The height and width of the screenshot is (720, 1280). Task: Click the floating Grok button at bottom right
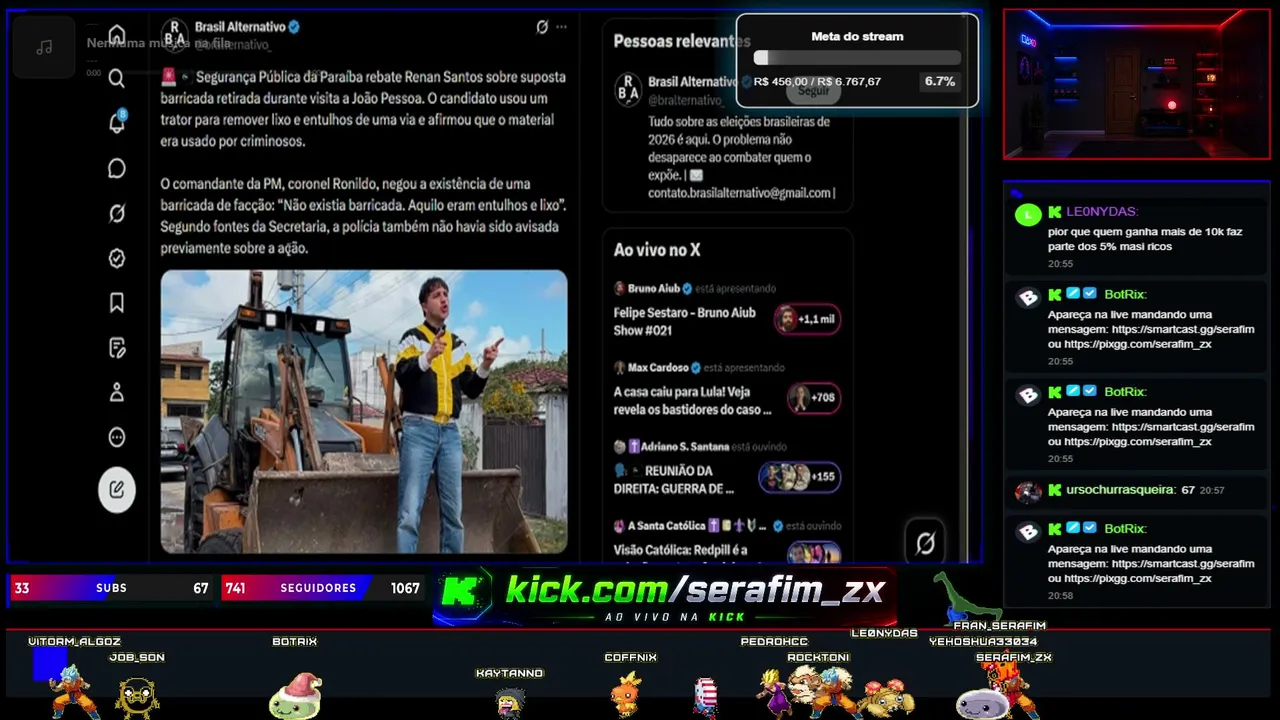tap(925, 543)
